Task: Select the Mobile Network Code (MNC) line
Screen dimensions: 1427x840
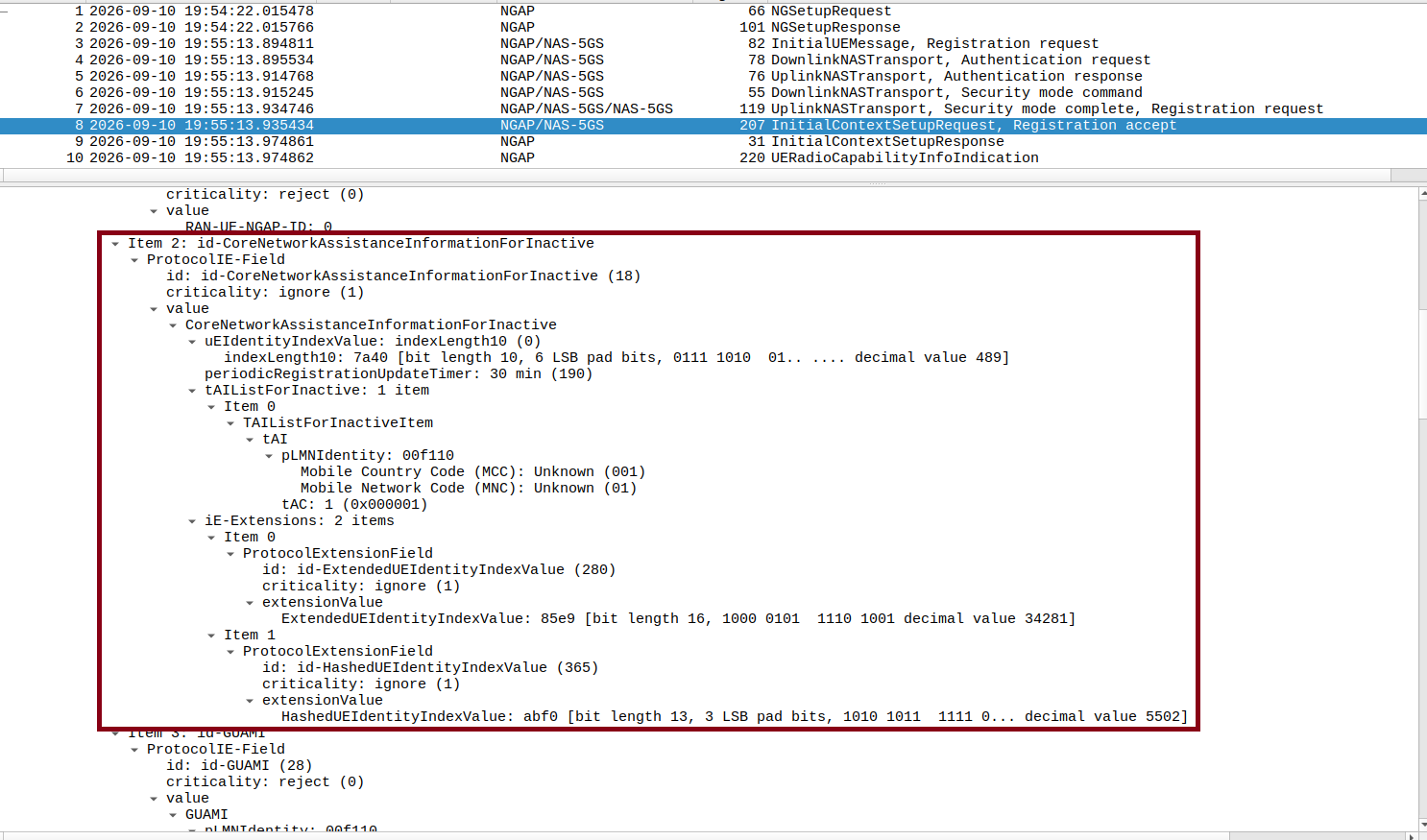Action: (x=469, y=489)
